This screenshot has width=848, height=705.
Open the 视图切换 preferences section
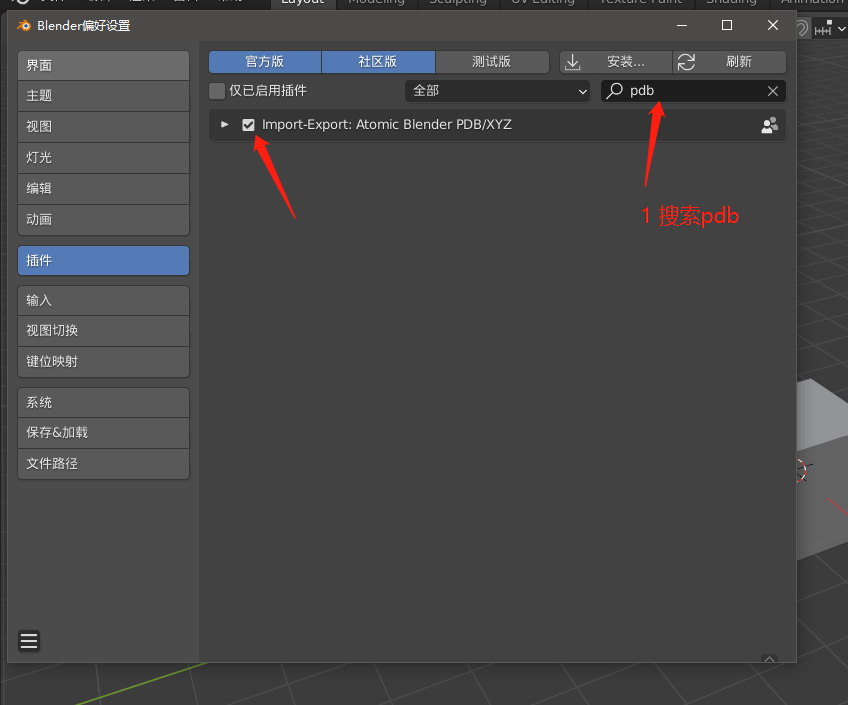(x=103, y=331)
